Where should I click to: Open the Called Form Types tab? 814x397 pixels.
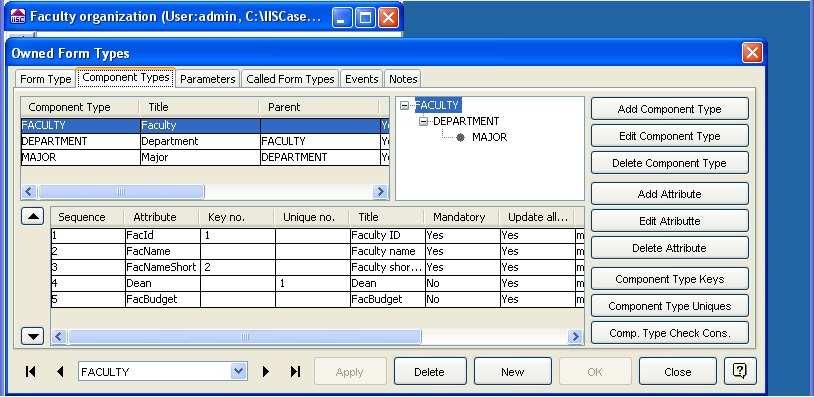tap(290, 79)
